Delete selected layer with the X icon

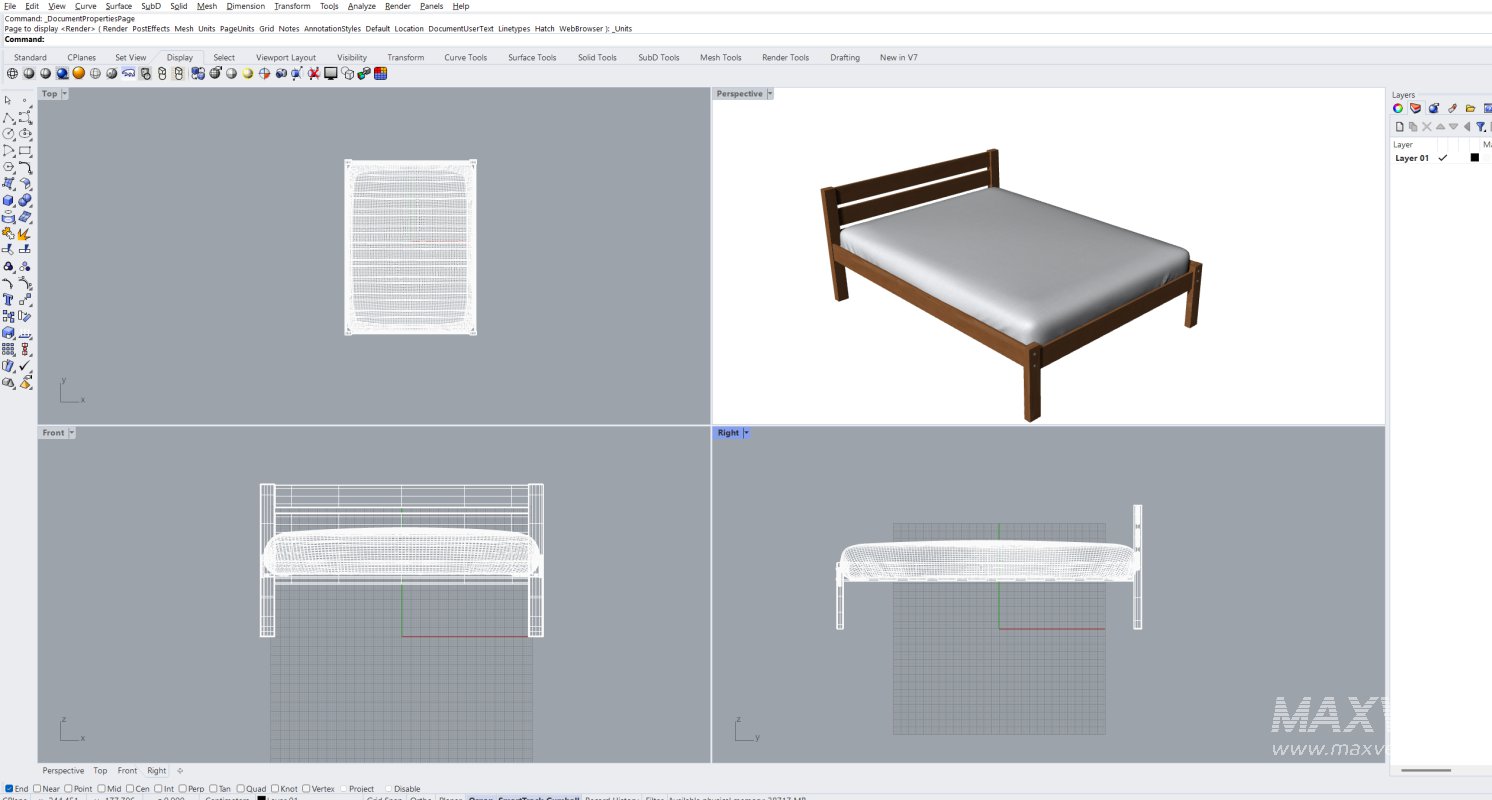[1426, 126]
